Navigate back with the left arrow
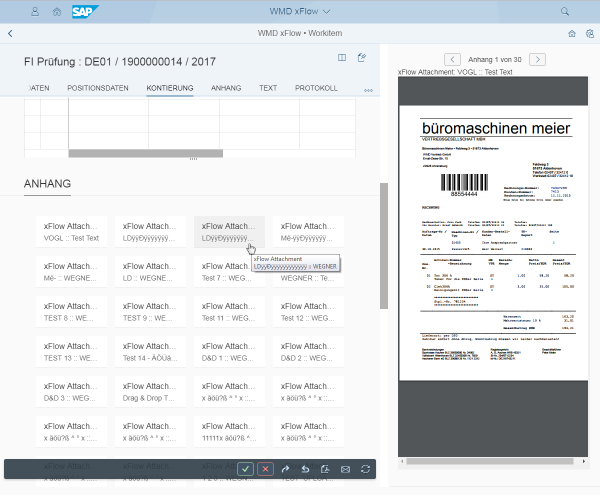Viewport: 600px width, 495px height. [x=10, y=34]
